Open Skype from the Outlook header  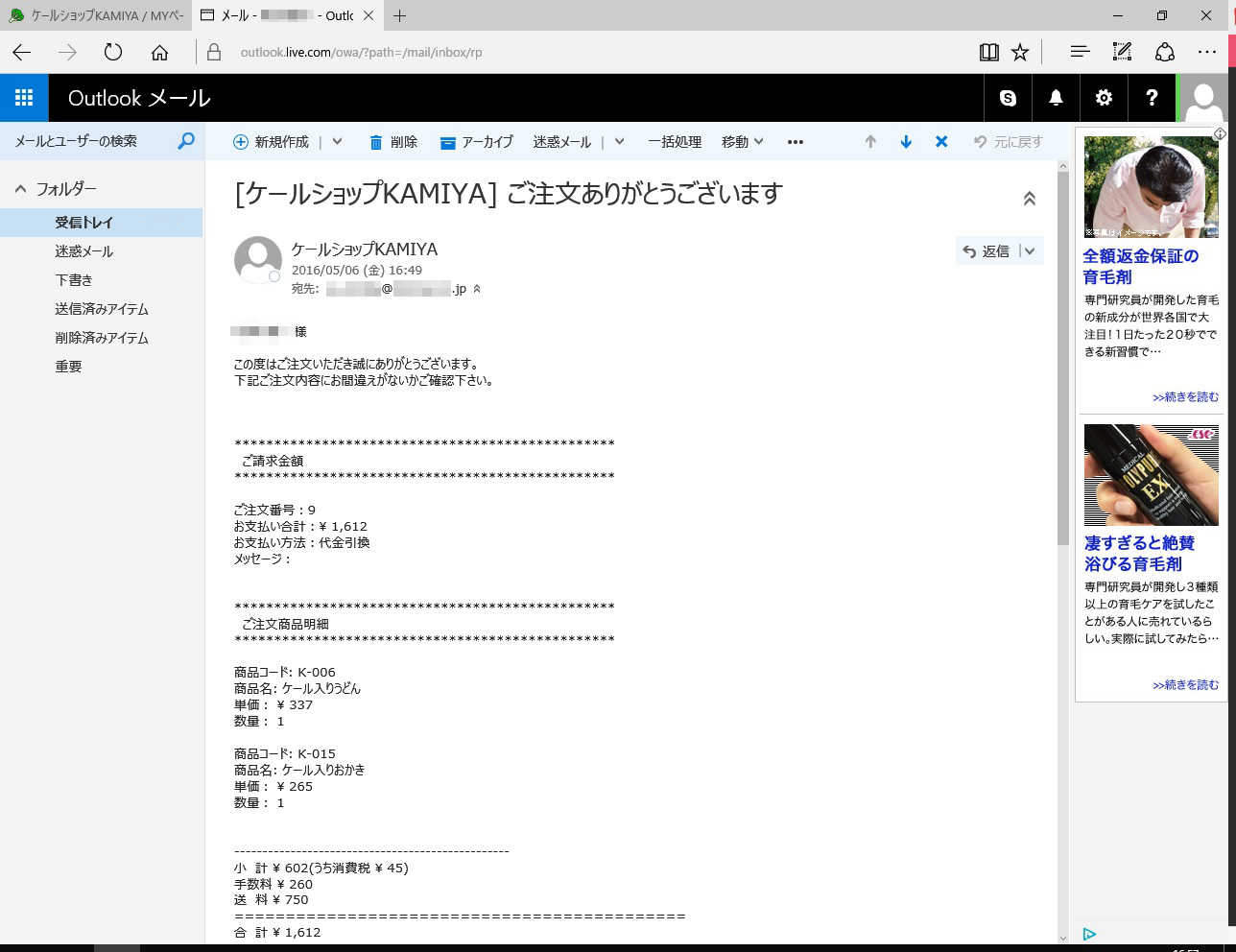(1008, 98)
